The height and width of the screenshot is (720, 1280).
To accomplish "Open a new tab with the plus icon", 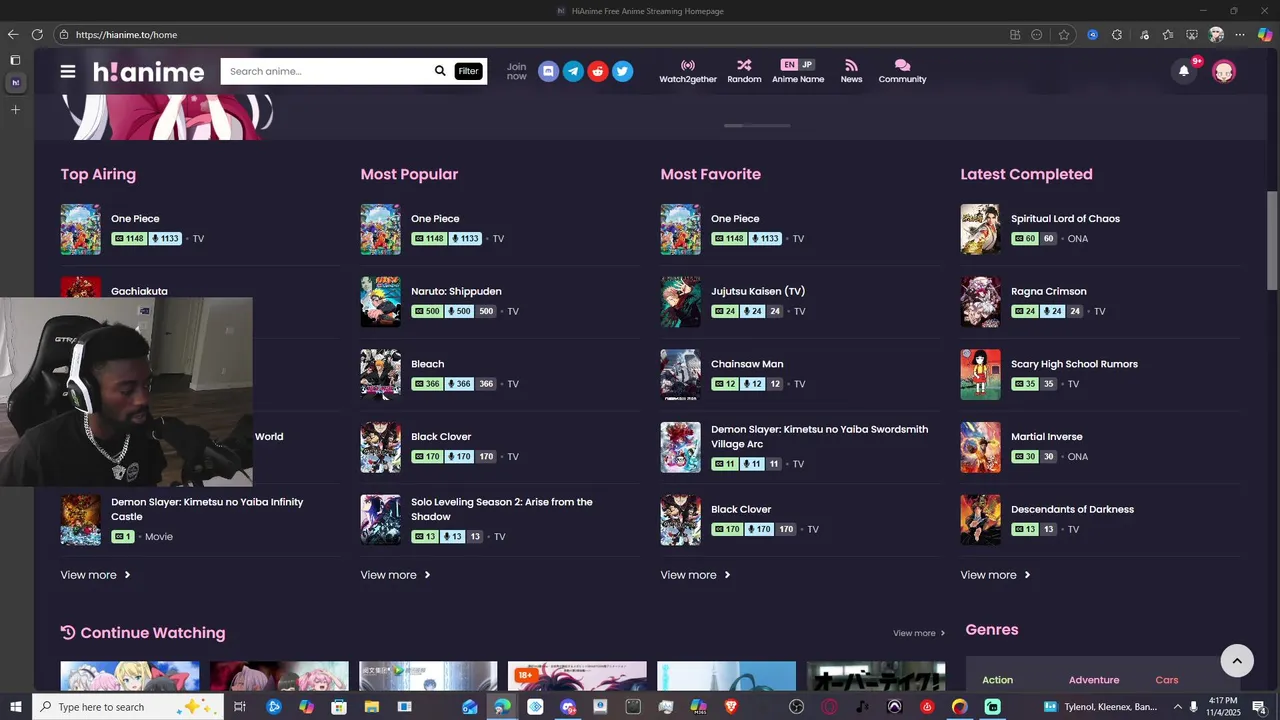I will 15,109.
